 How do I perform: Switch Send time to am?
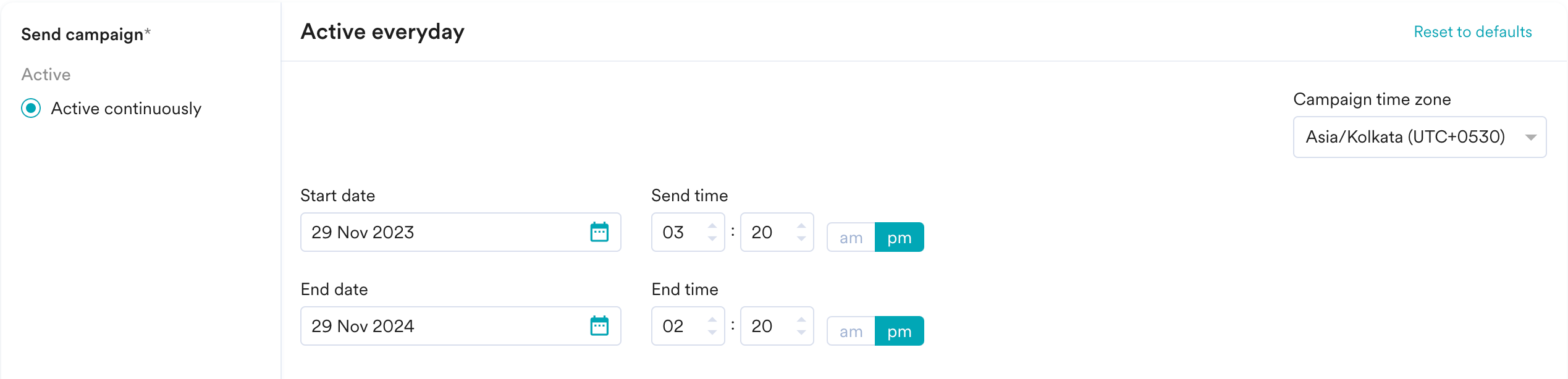pos(851,238)
